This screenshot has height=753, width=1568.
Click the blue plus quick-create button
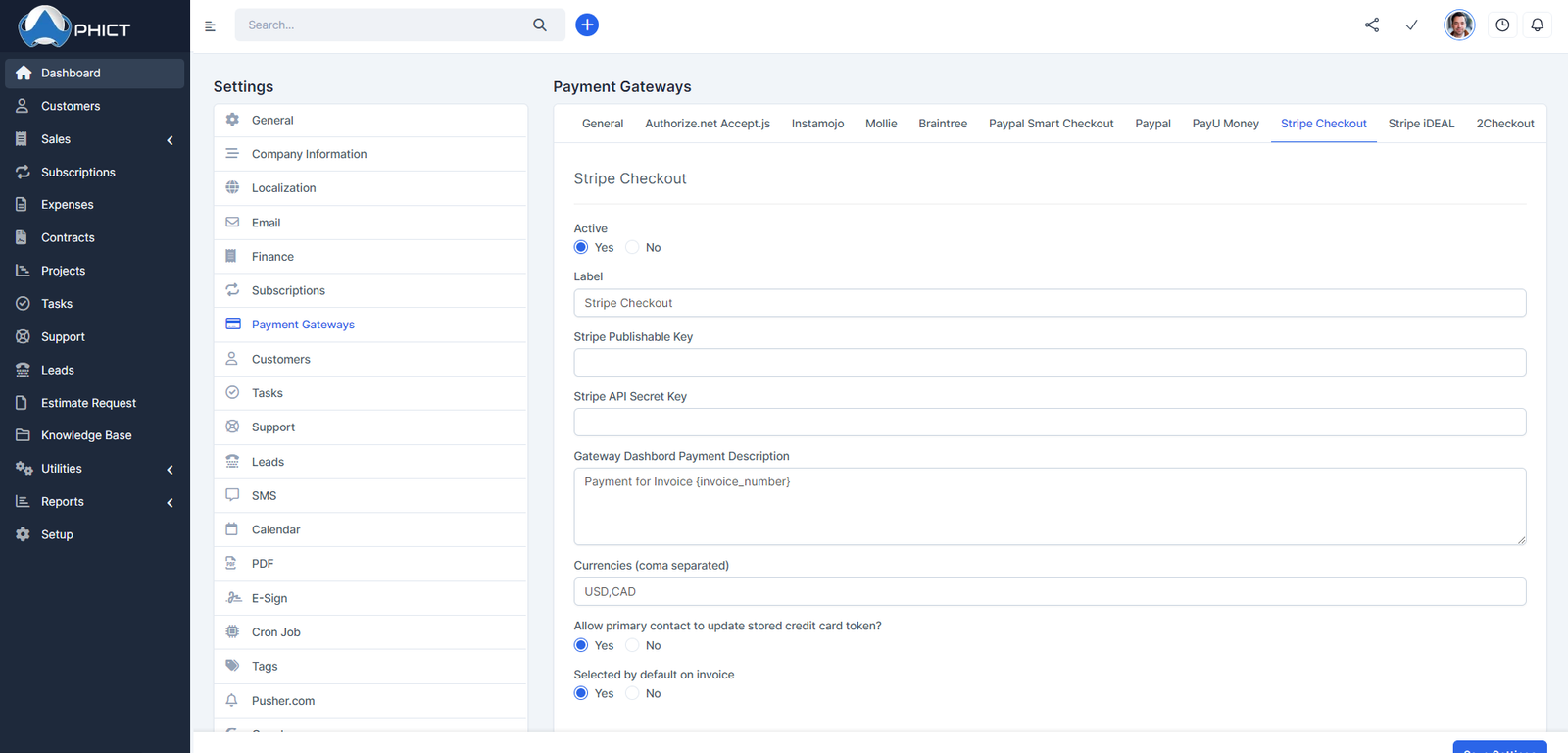587,25
